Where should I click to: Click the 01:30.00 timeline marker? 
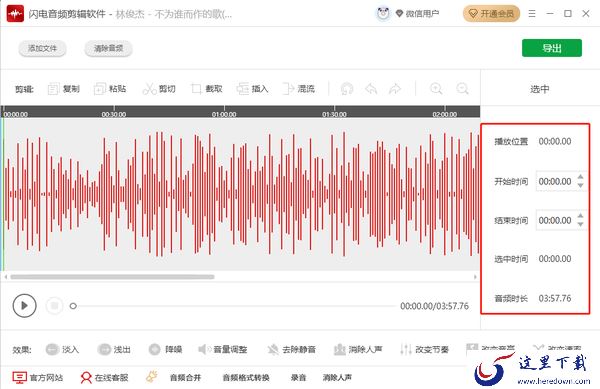click(334, 114)
